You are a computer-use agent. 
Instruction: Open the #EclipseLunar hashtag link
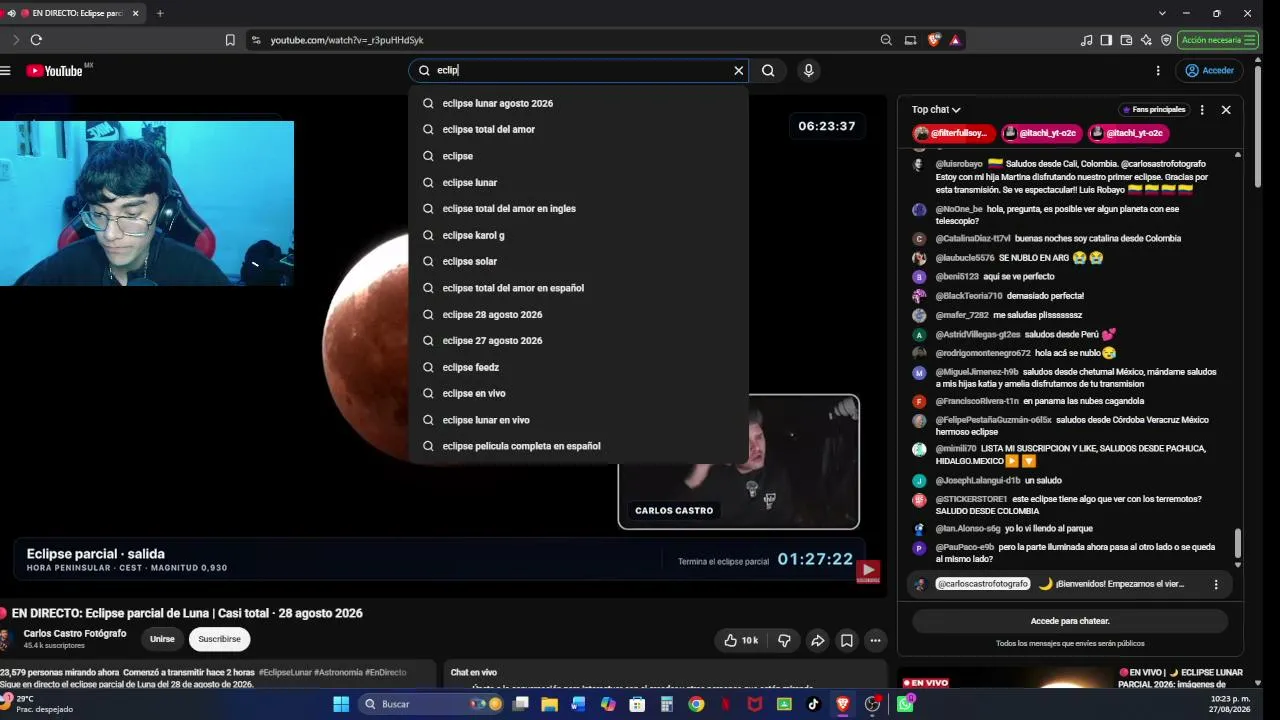(x=287, y=673)
